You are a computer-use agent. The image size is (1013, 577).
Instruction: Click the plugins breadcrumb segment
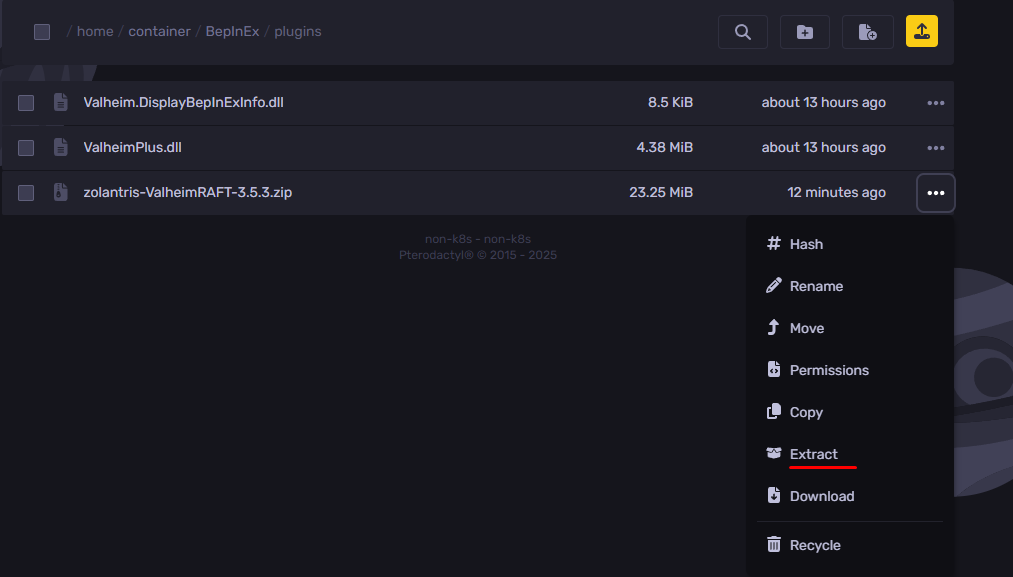(x=298, y=31)
